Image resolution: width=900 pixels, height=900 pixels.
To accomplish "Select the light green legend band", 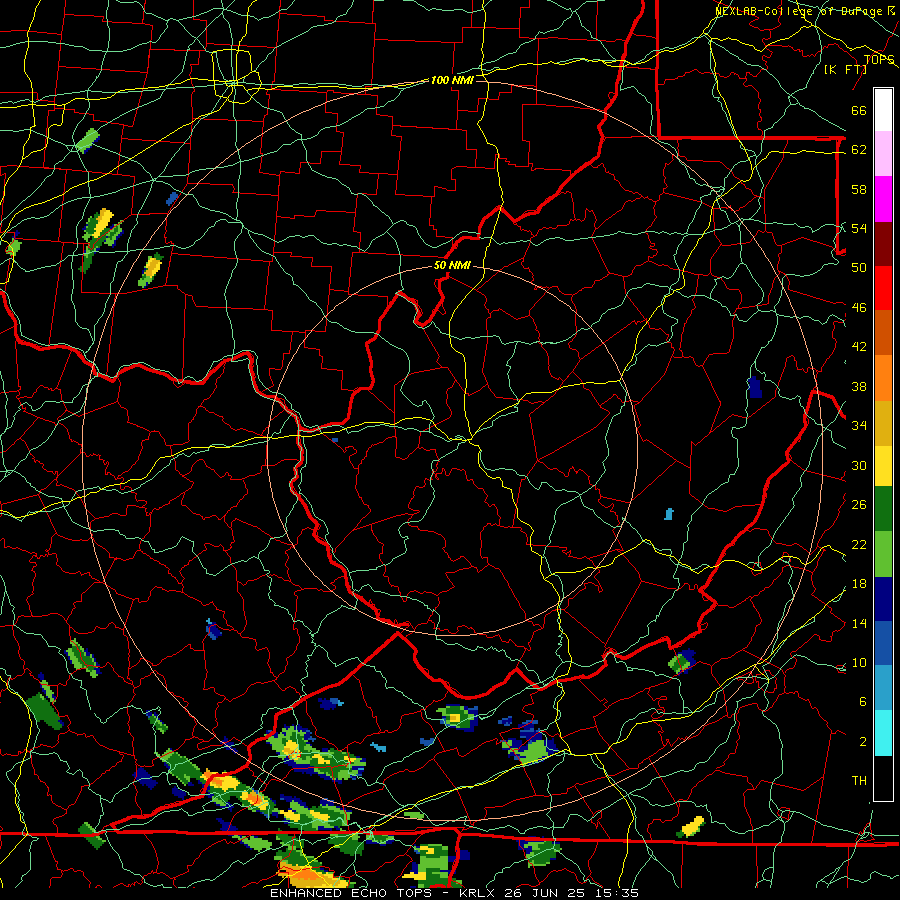I will point(883,554).
